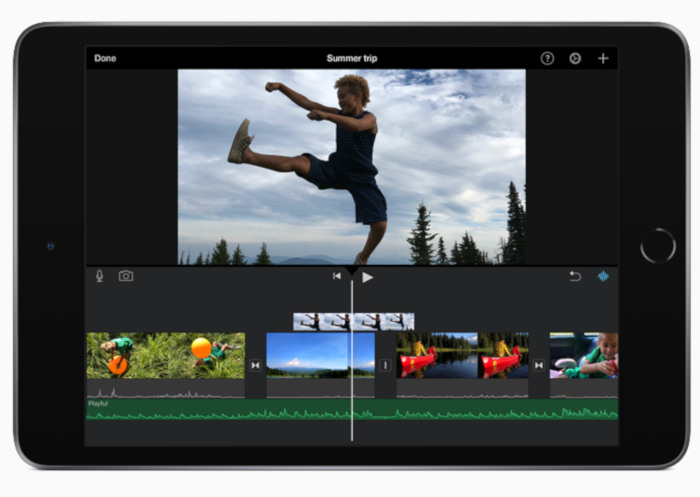Select the red canoe clip
This screenshot has width=700, height=497.
[462, 355]
